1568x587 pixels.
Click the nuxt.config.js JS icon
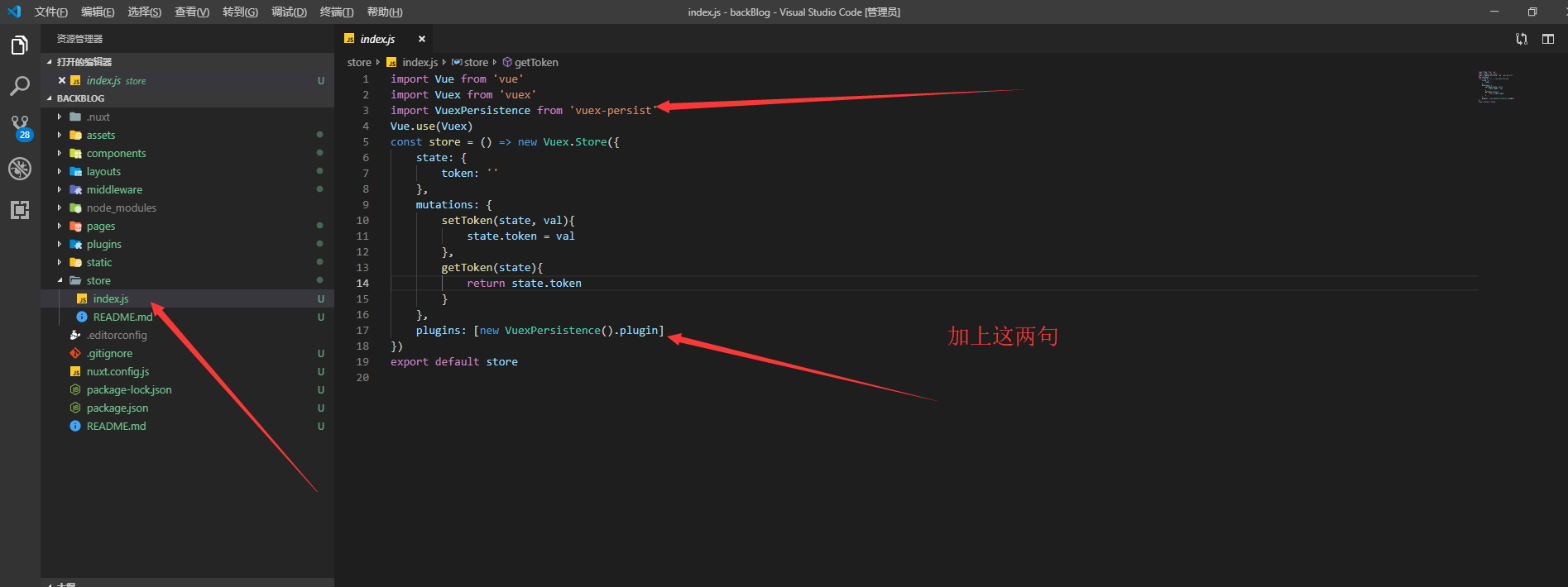(75, 372)
